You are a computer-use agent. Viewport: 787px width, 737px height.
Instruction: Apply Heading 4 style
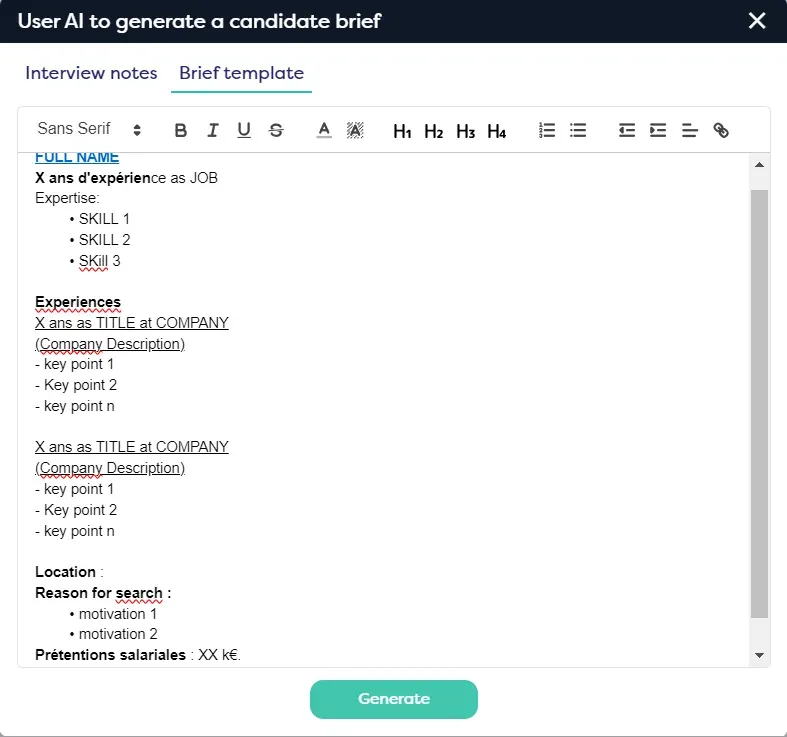point(497,131)
